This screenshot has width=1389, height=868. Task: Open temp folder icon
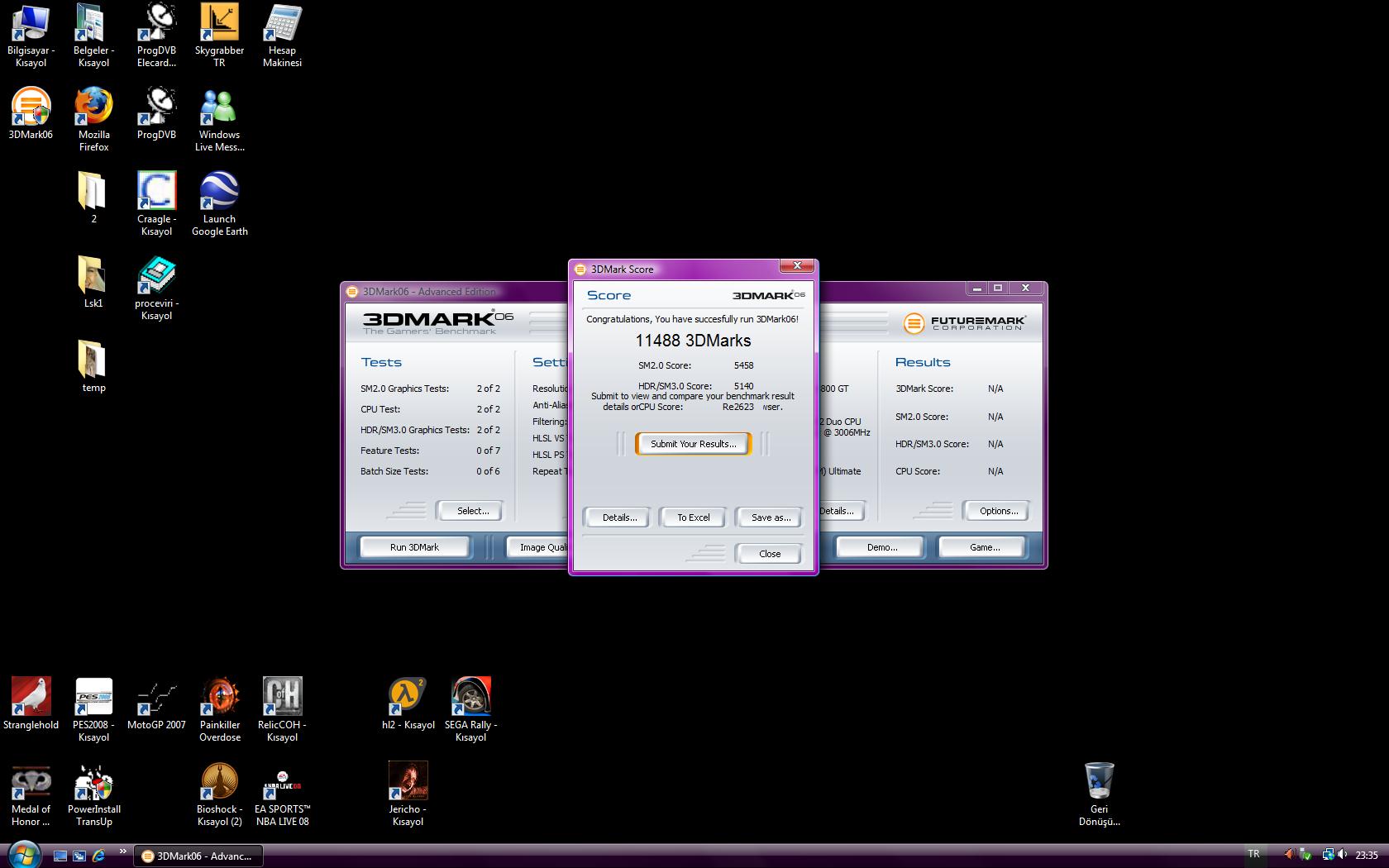point(93,365)
